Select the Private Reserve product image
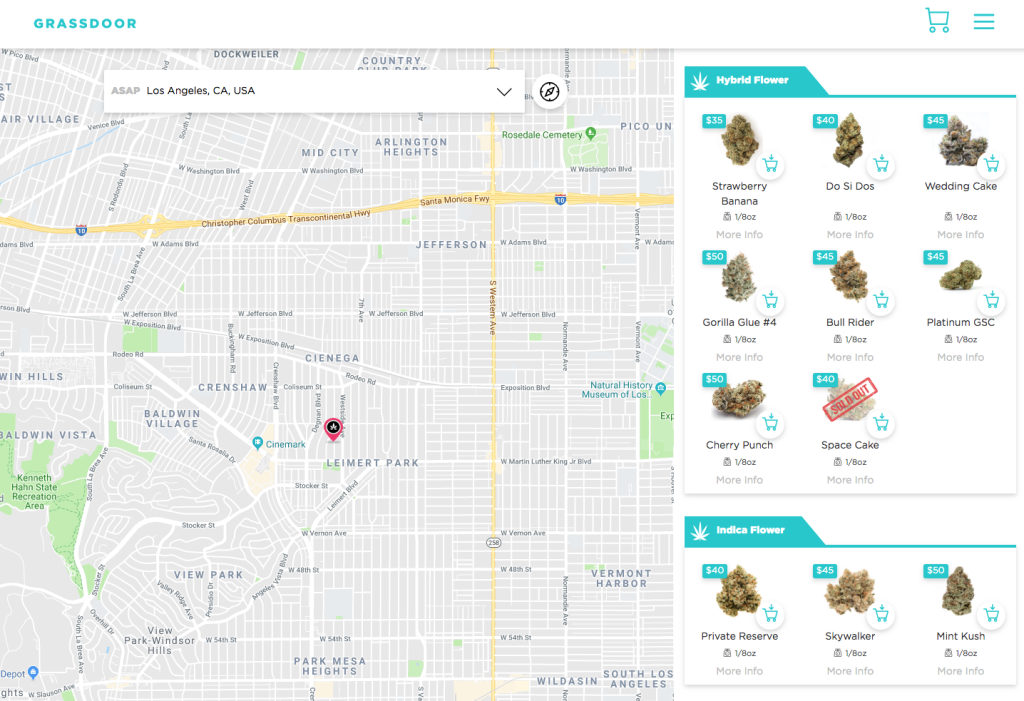The width and height of the screenshot is (1024, 701). coord(739,591)
